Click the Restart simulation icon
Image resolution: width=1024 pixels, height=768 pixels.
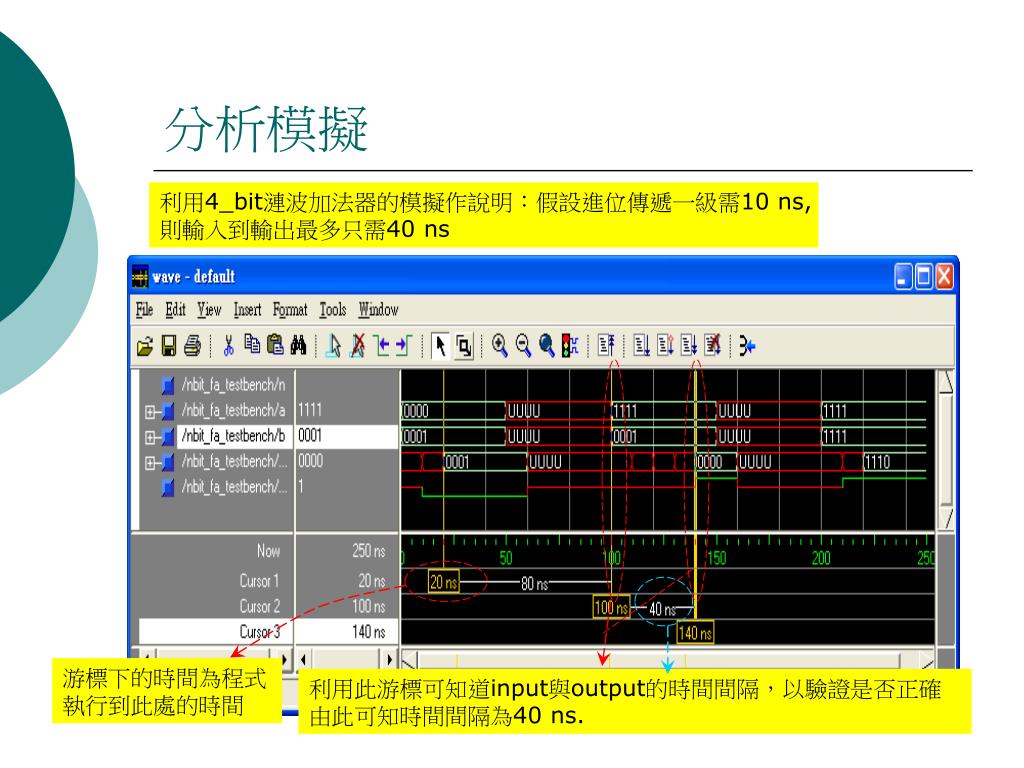607,345
